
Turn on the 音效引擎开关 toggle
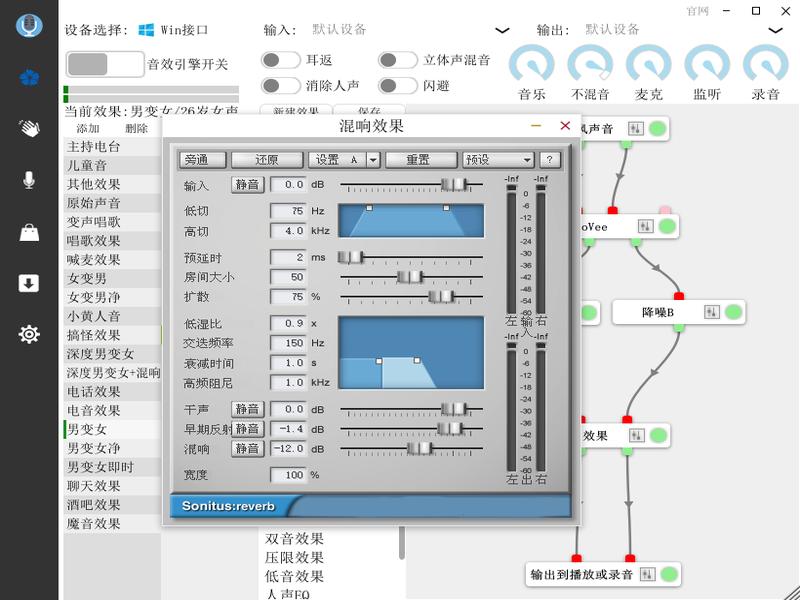(104, 64)
